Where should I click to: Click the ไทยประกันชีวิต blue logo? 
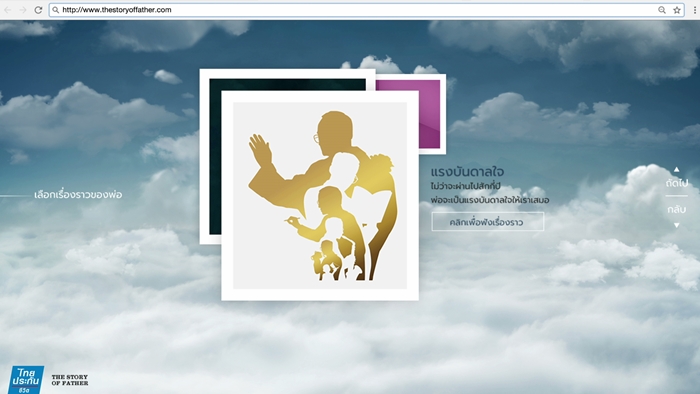[26, 380]
